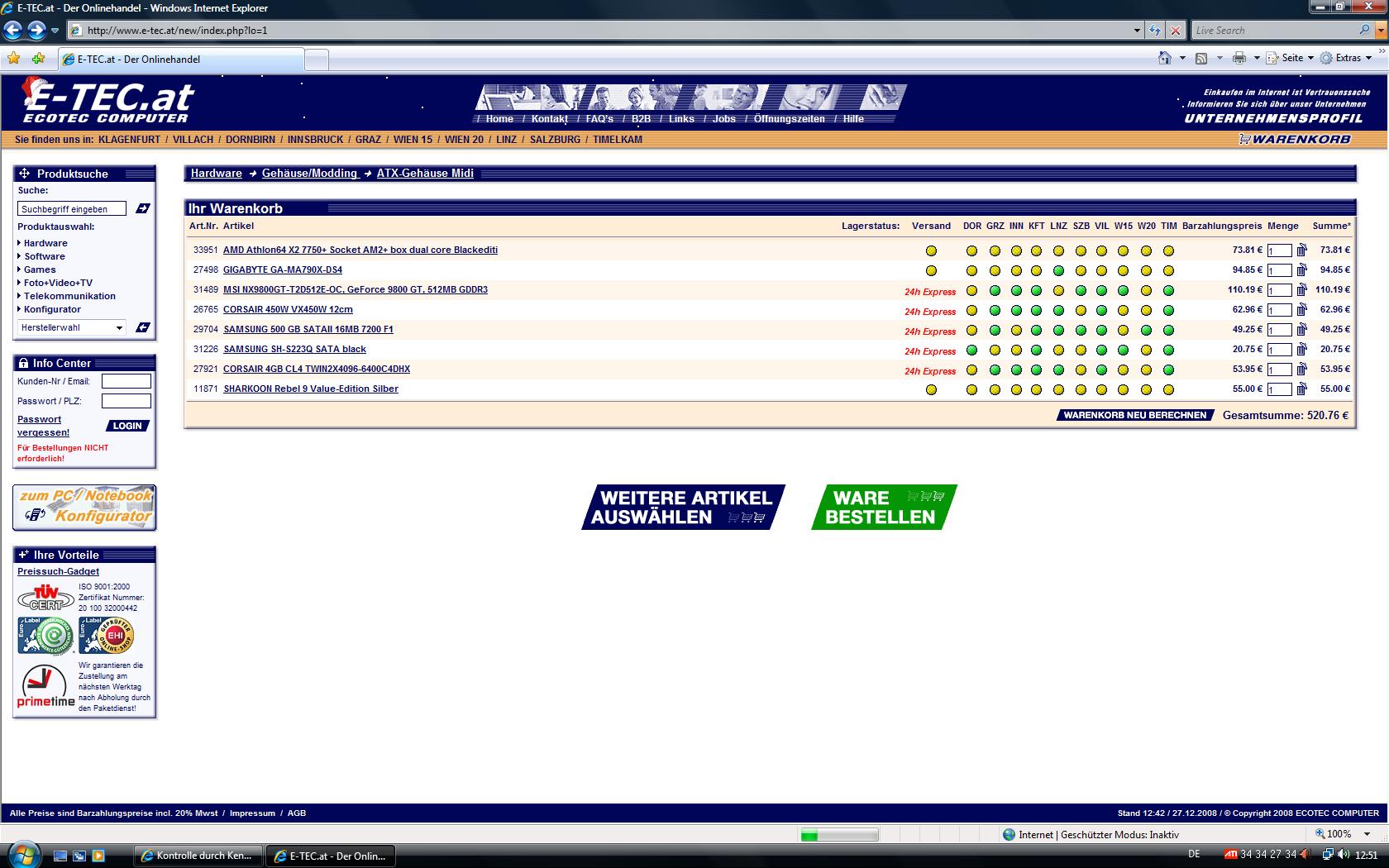The height and width of the screenshot is (868, 1389).
Task: Open the FAQ's menu item
Action: (x=599, y=119)
